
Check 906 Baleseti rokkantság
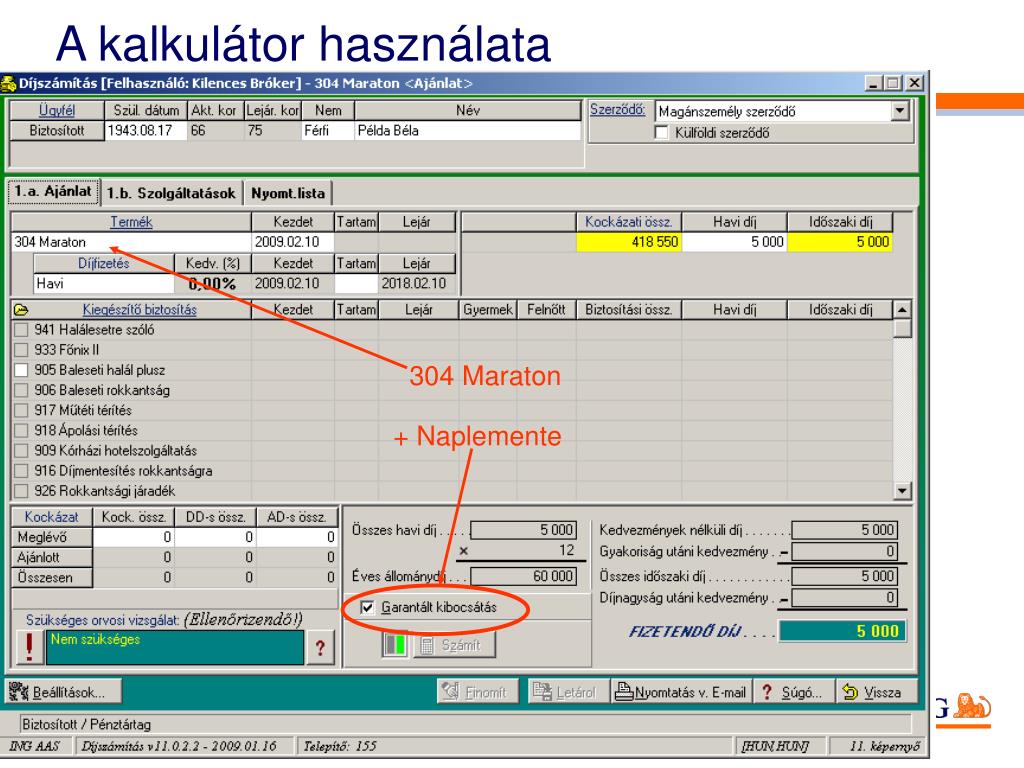click(22, 391)
